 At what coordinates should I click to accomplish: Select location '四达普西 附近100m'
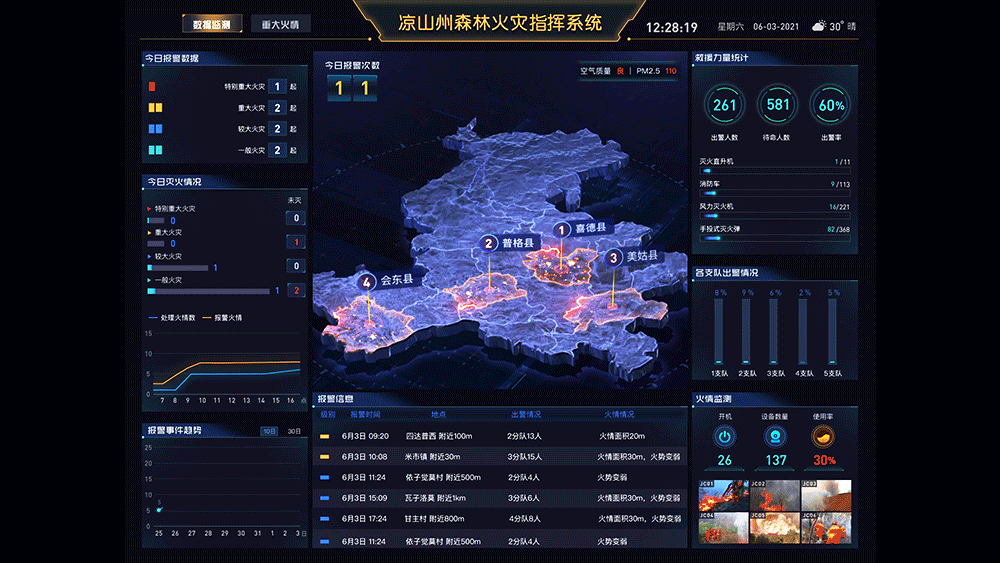[439, 437]
